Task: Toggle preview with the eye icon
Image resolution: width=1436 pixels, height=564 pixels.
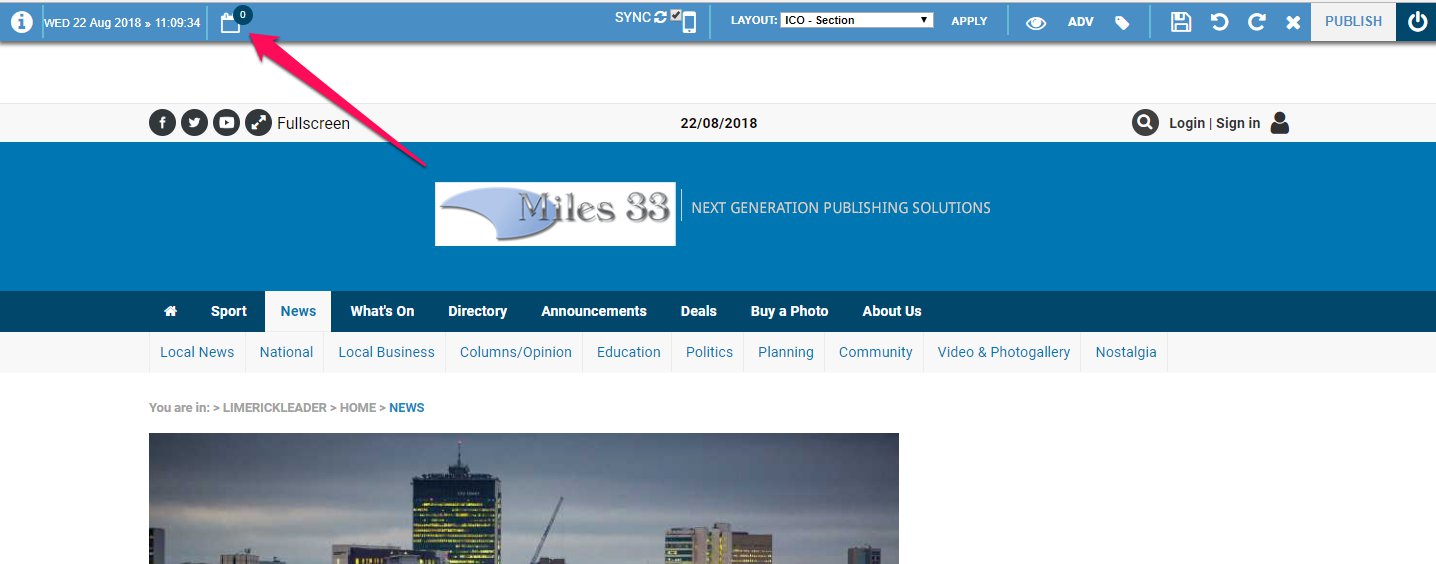Action: [1036, 22]
